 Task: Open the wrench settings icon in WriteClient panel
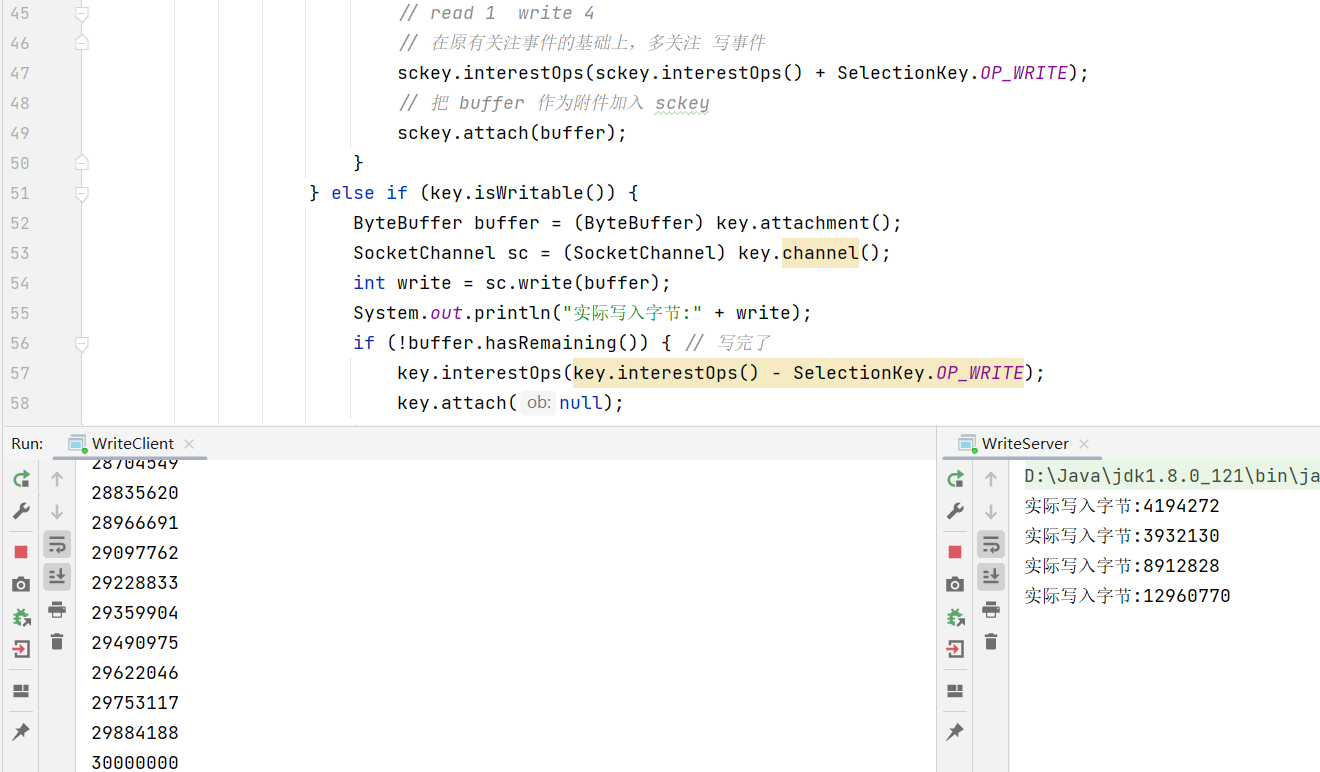coord(21,511)
